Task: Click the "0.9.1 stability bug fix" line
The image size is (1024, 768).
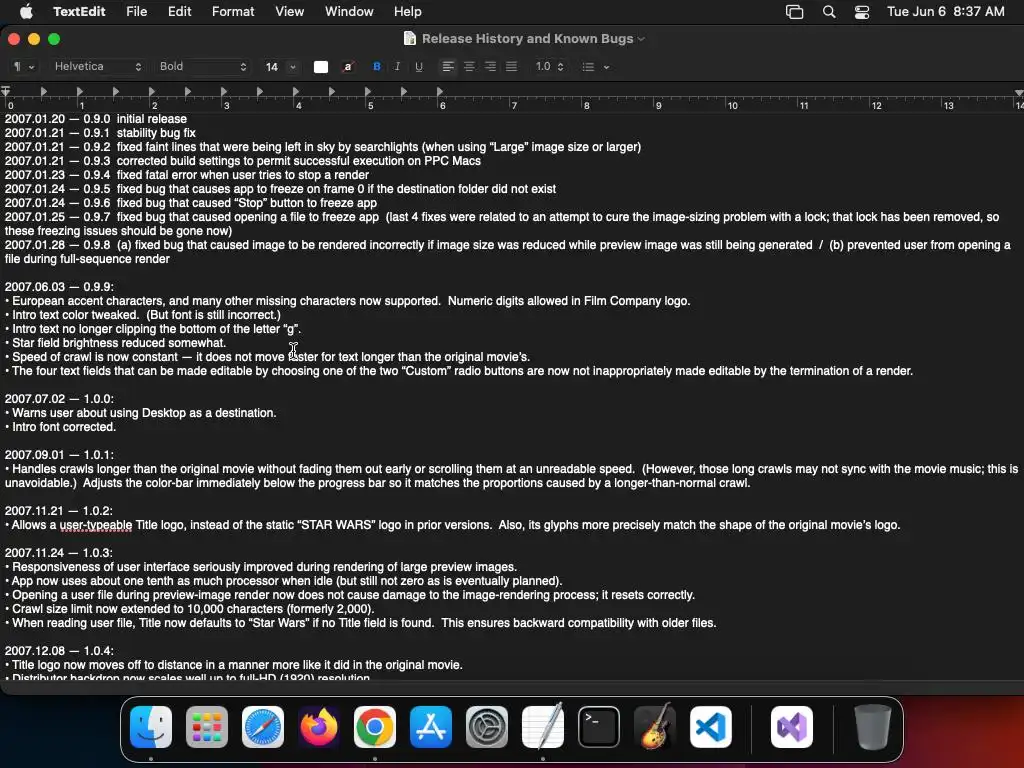Action: 101,133
